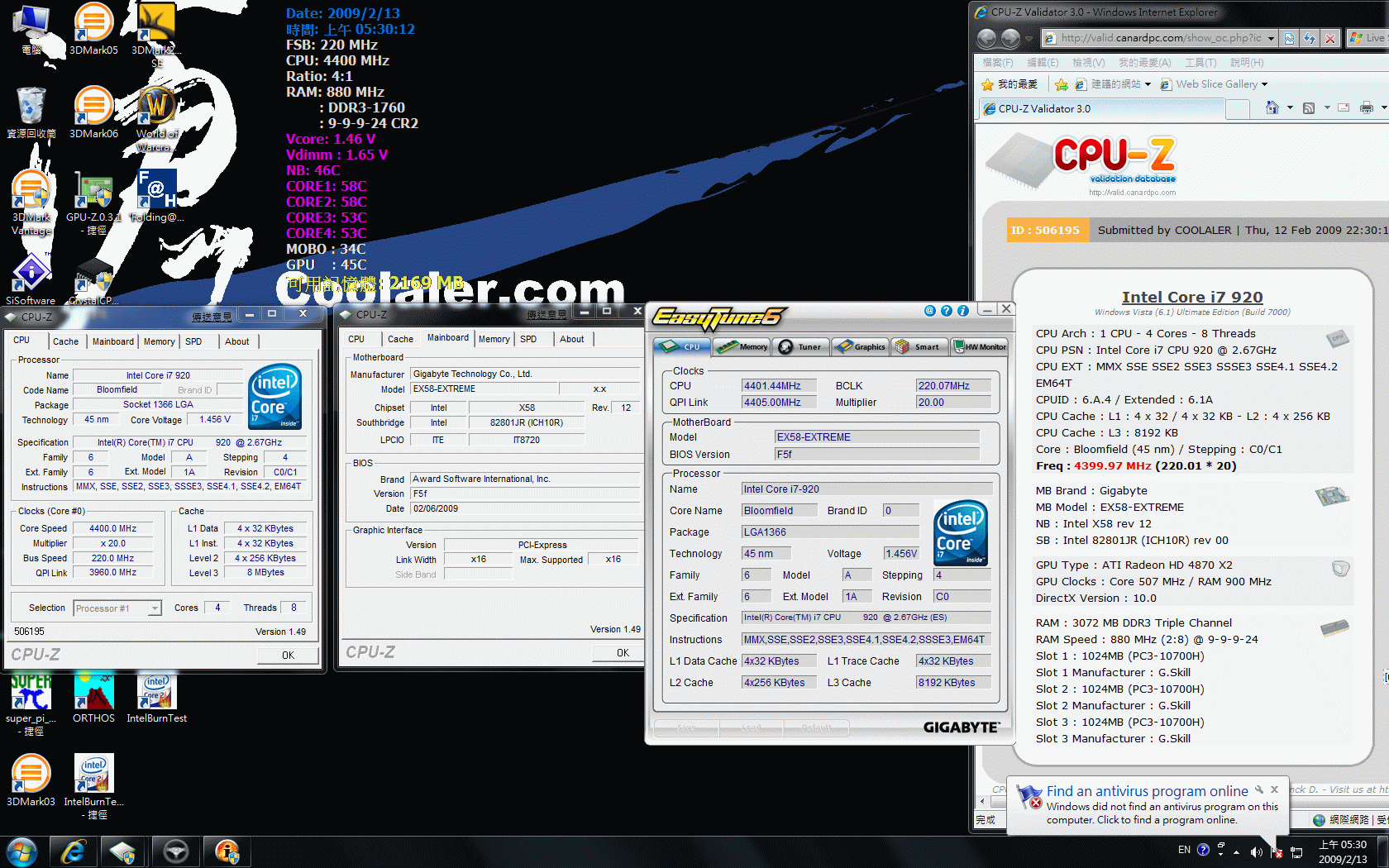Open 3DMark03 desktop shortcut

pyautogui.click(x=31, y=780)
